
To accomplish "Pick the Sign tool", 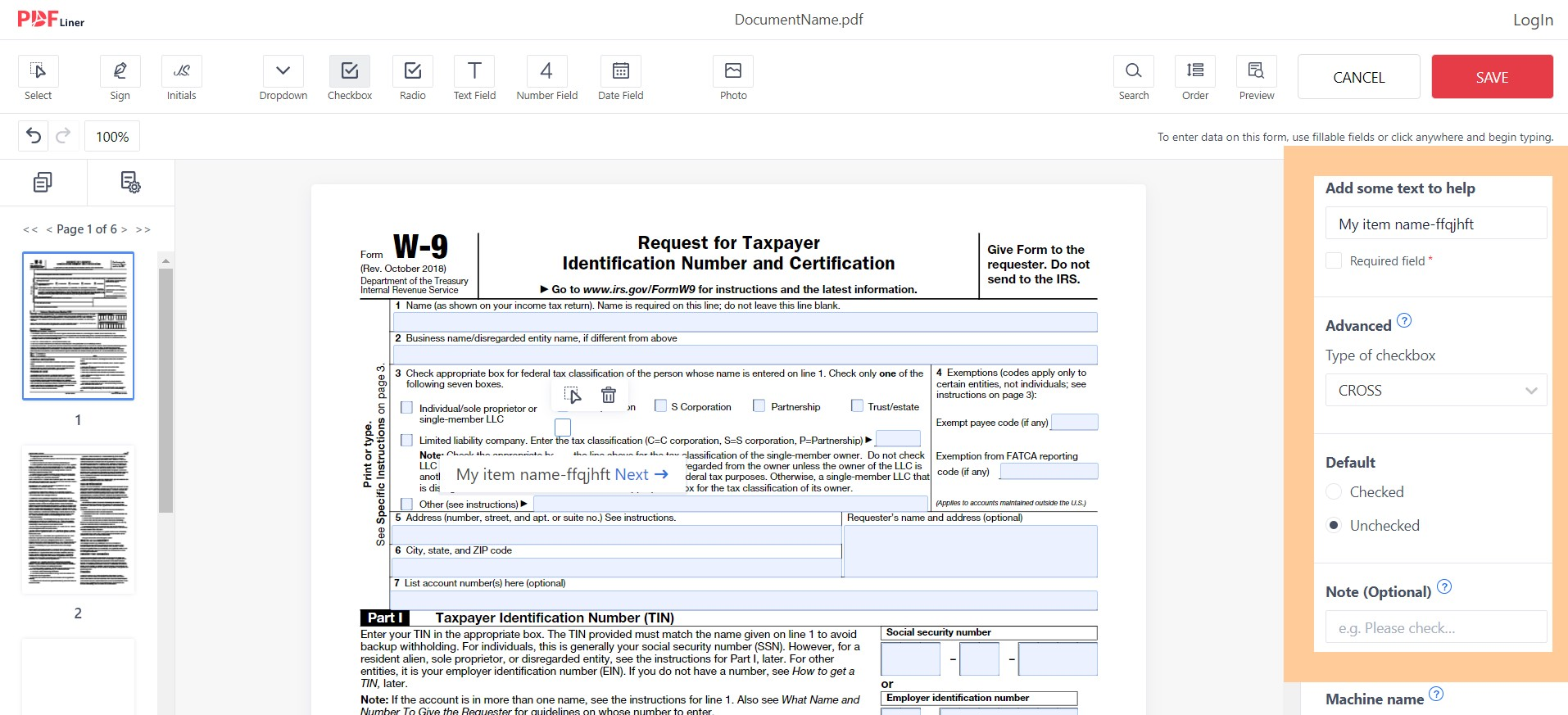I will pos(120,78).
